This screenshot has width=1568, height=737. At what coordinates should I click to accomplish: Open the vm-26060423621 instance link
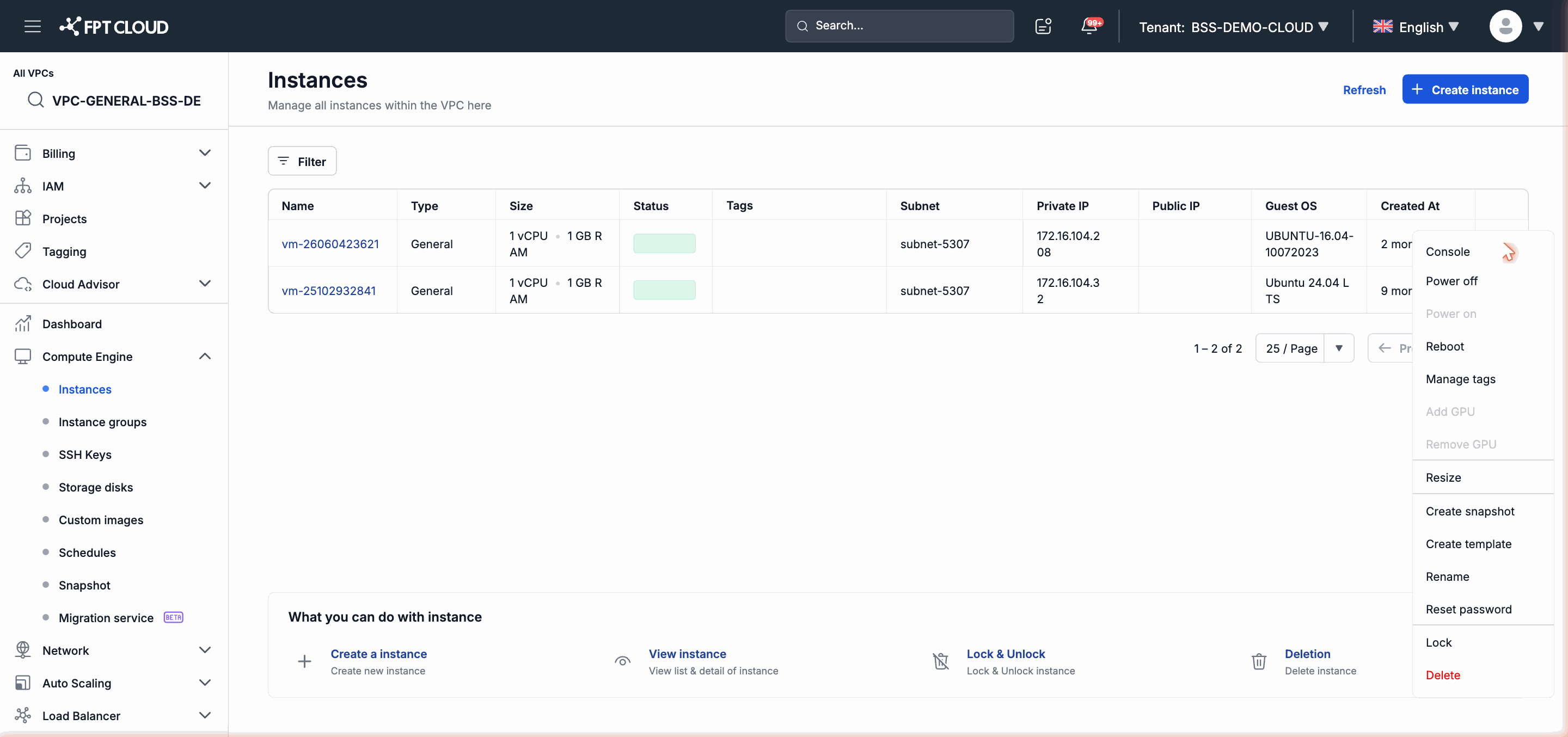point(330,243)
